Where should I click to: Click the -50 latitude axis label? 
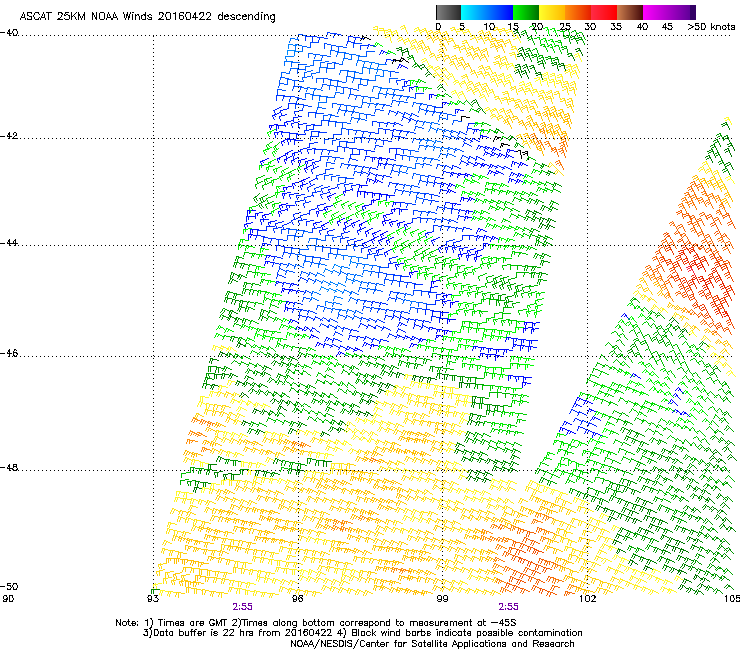tap(9, 586)
